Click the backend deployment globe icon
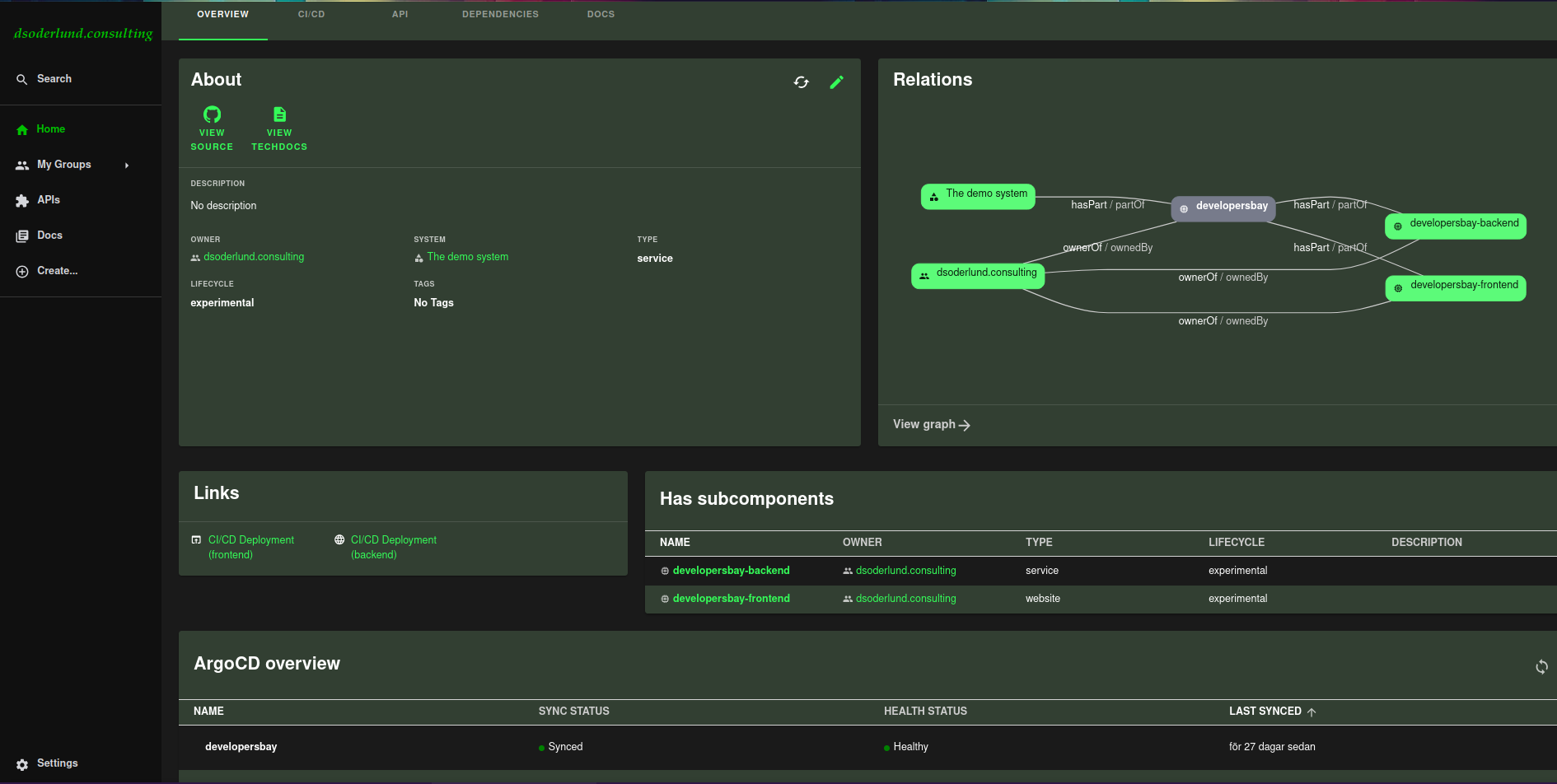The width and height of the screenshot is (1557, 784). [x=339, y=540]
